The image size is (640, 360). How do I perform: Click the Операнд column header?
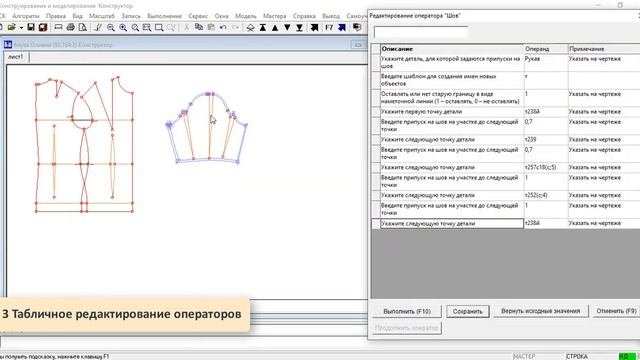click(546, 49)
